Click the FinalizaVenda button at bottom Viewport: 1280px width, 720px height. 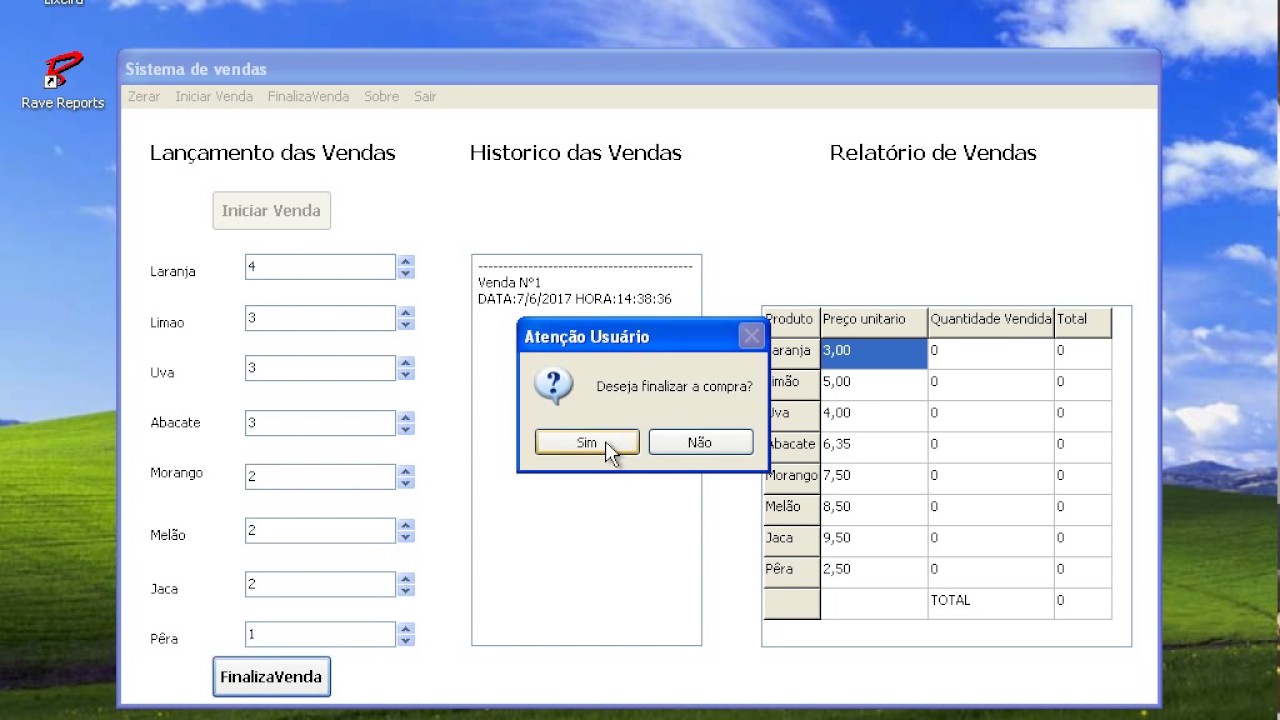coord(271,677)
